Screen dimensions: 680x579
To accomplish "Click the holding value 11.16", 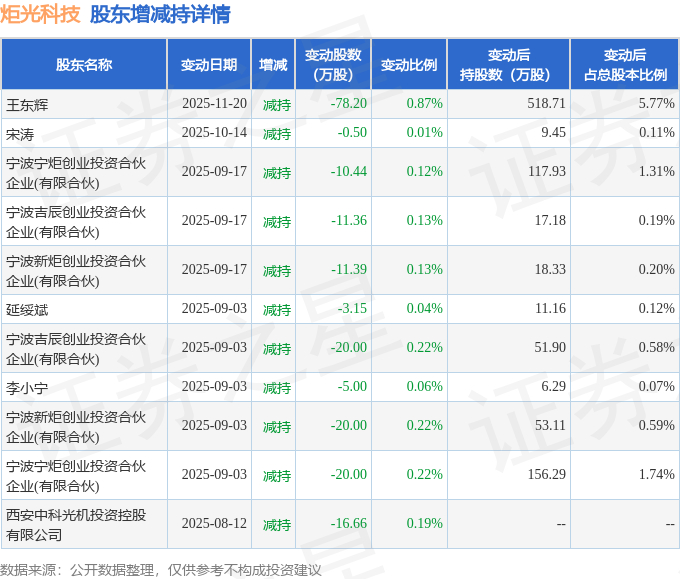I will click(550, 308).
